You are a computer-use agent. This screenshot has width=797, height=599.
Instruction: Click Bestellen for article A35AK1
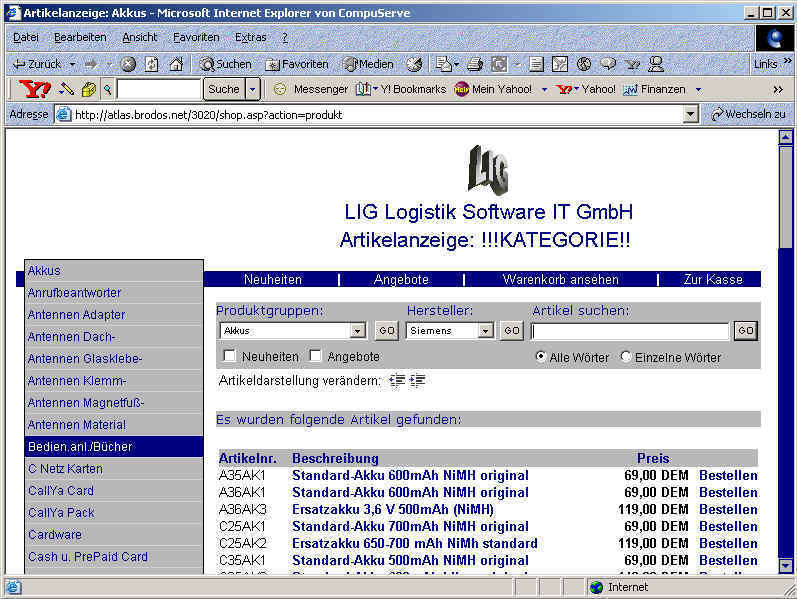coord(727,476)
